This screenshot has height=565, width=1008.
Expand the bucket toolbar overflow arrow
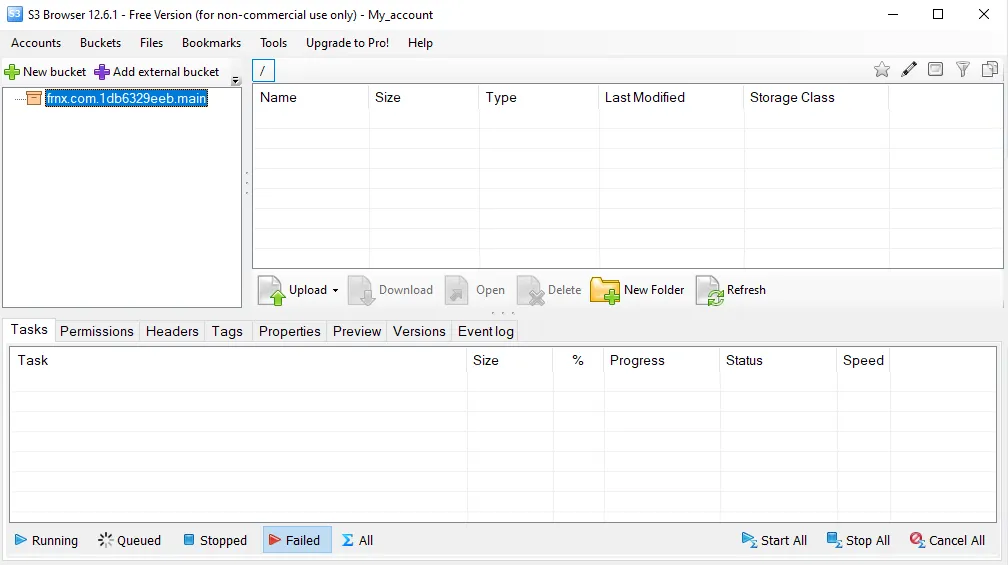pos(236,81)
